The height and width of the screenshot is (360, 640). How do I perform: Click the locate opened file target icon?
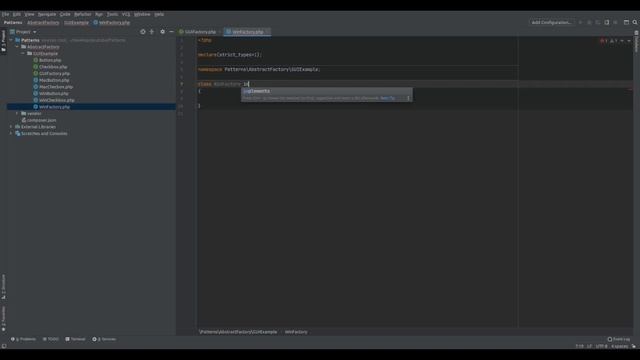(x=142, y=32)
